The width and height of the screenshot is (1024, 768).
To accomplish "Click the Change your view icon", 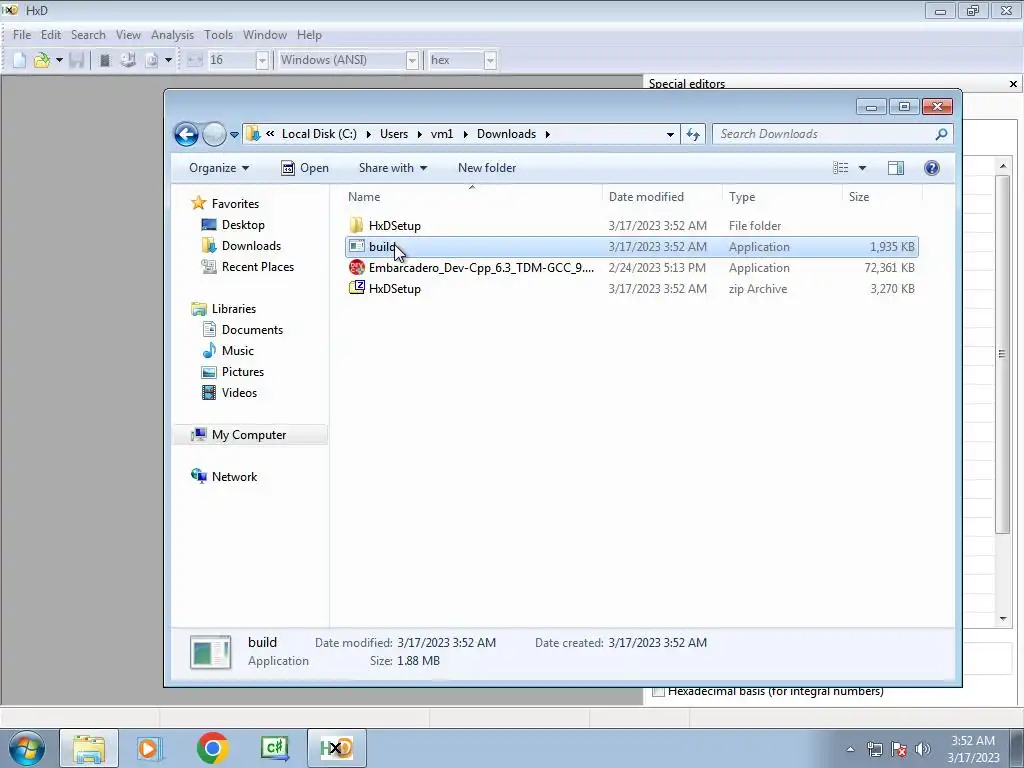I will (x=840, y=168).
